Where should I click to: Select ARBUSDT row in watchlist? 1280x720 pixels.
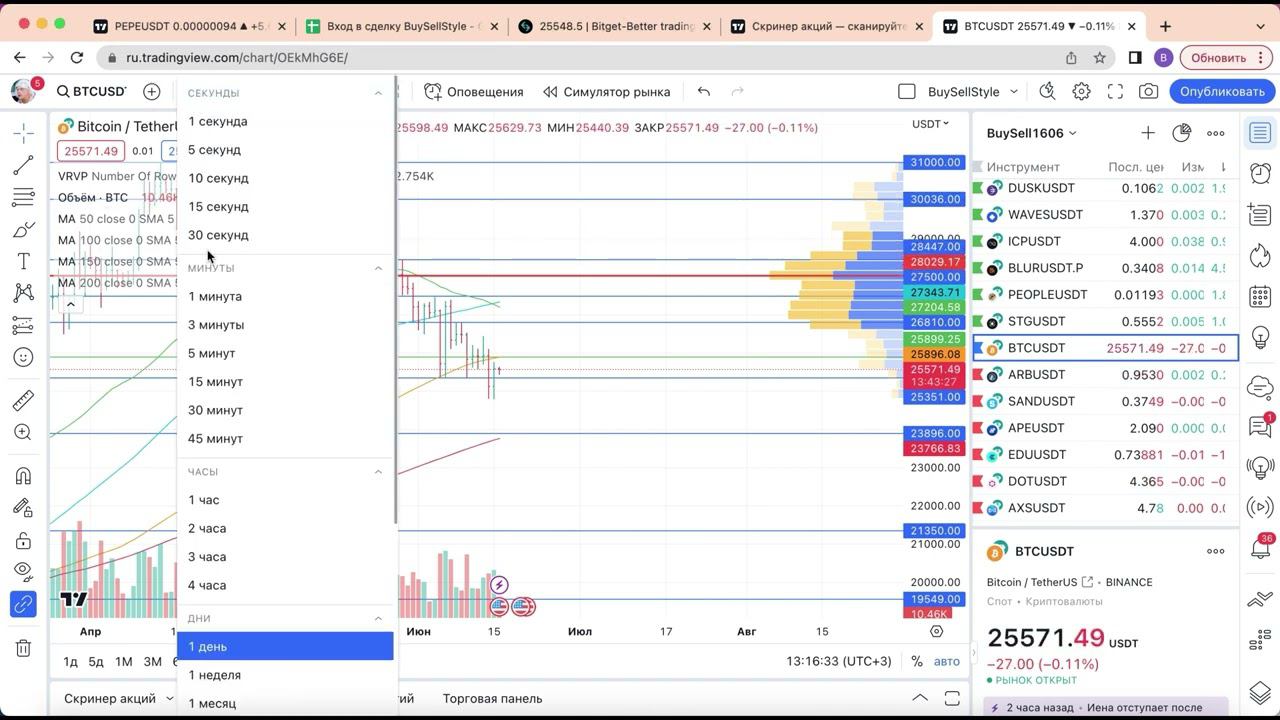pos(1106,375)
